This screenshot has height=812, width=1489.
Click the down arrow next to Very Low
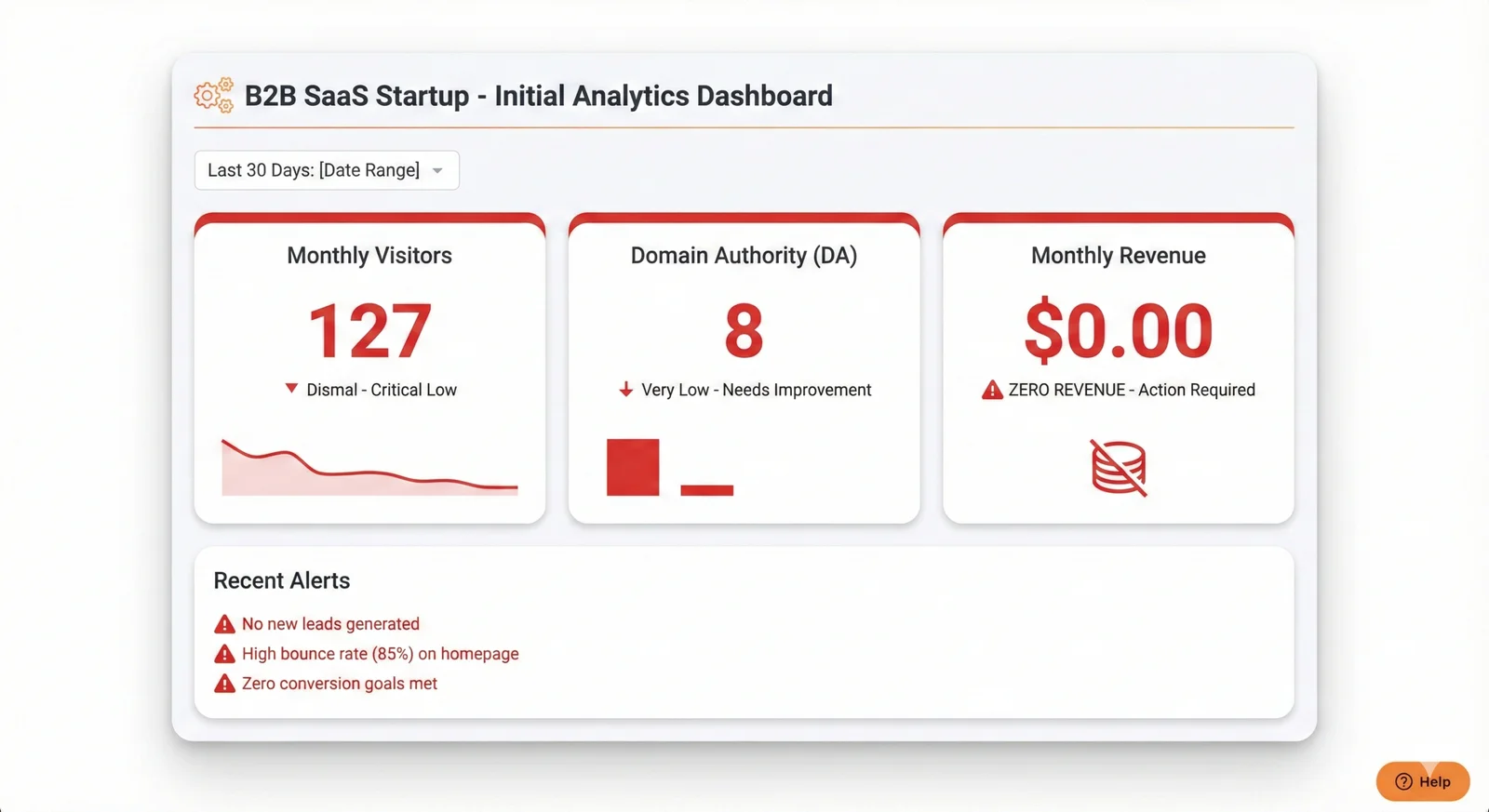pyautogui.click(x=626, y=390)
